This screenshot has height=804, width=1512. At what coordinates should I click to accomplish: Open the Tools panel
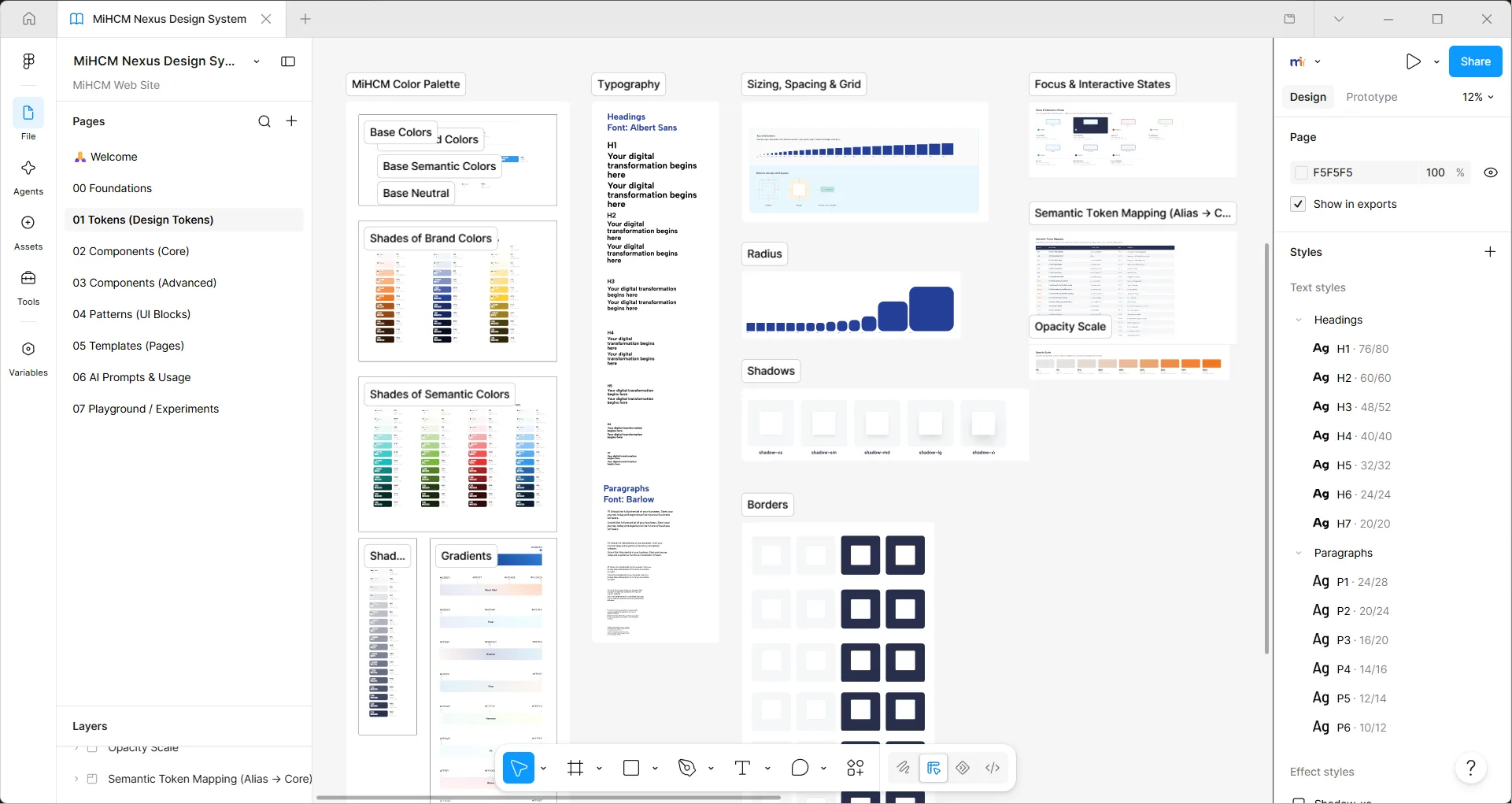click(28, 287)
